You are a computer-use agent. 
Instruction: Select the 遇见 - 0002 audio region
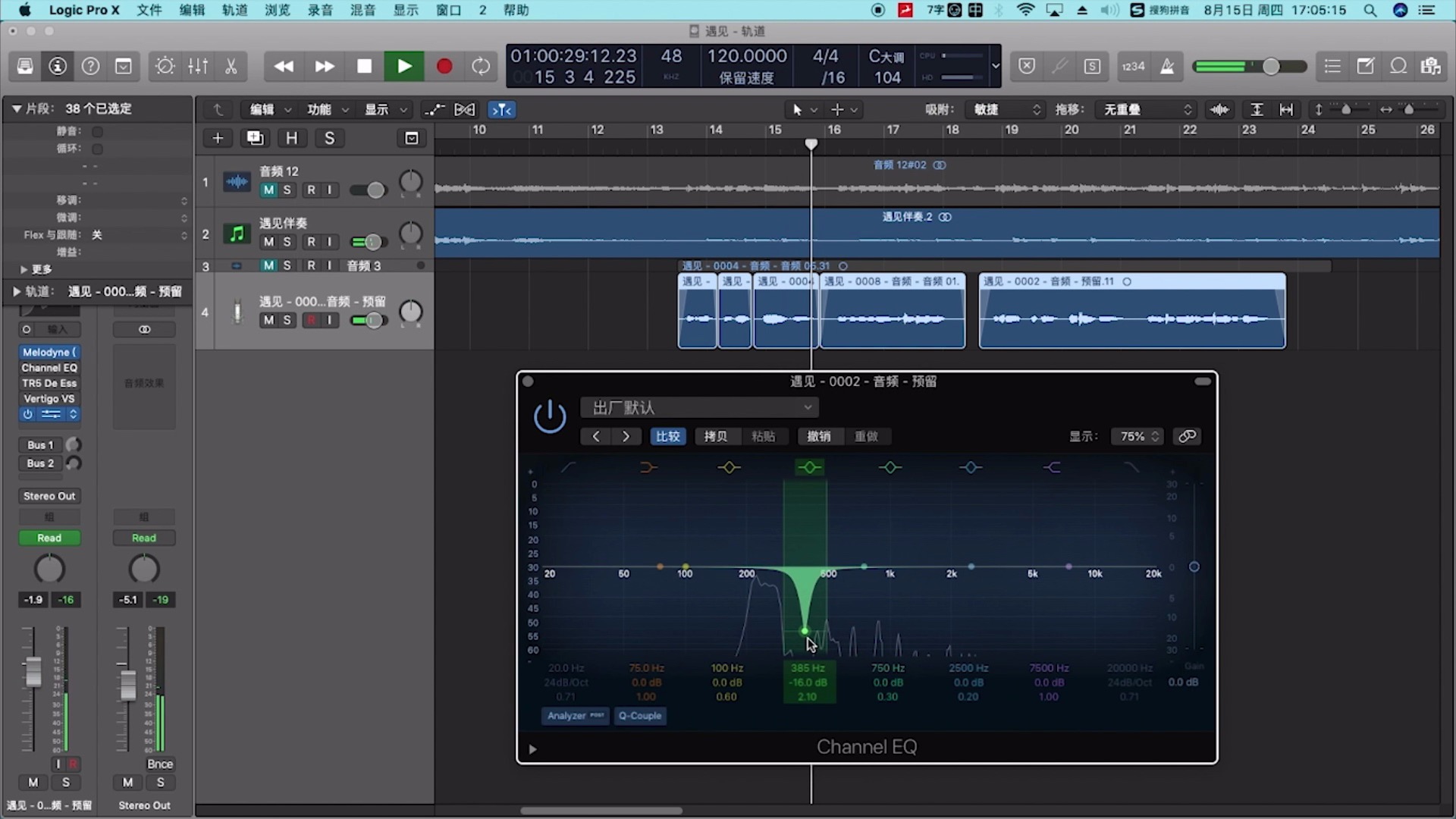pos(1132,312)
